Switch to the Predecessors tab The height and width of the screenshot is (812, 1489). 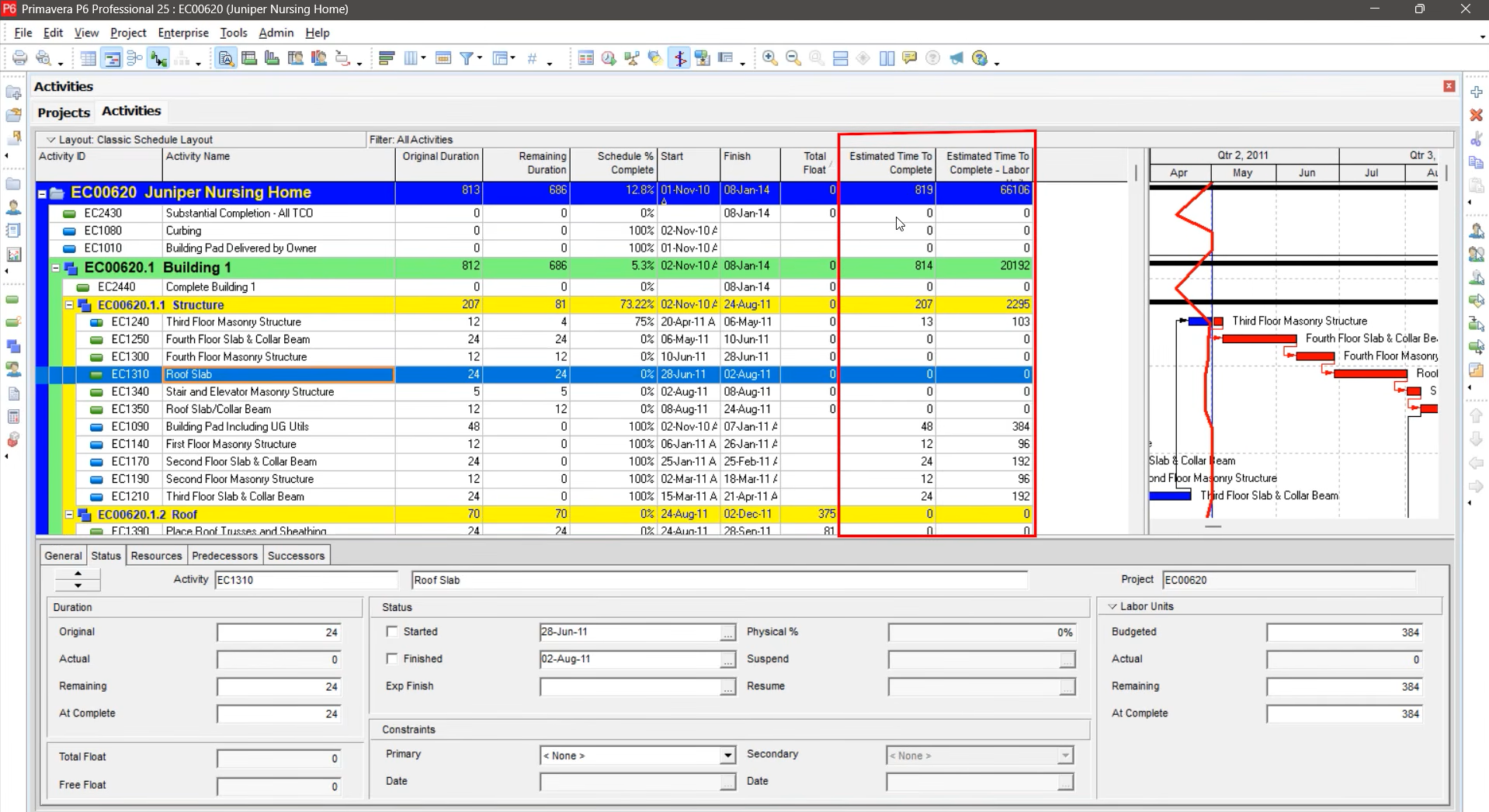[x=224, y=555]
